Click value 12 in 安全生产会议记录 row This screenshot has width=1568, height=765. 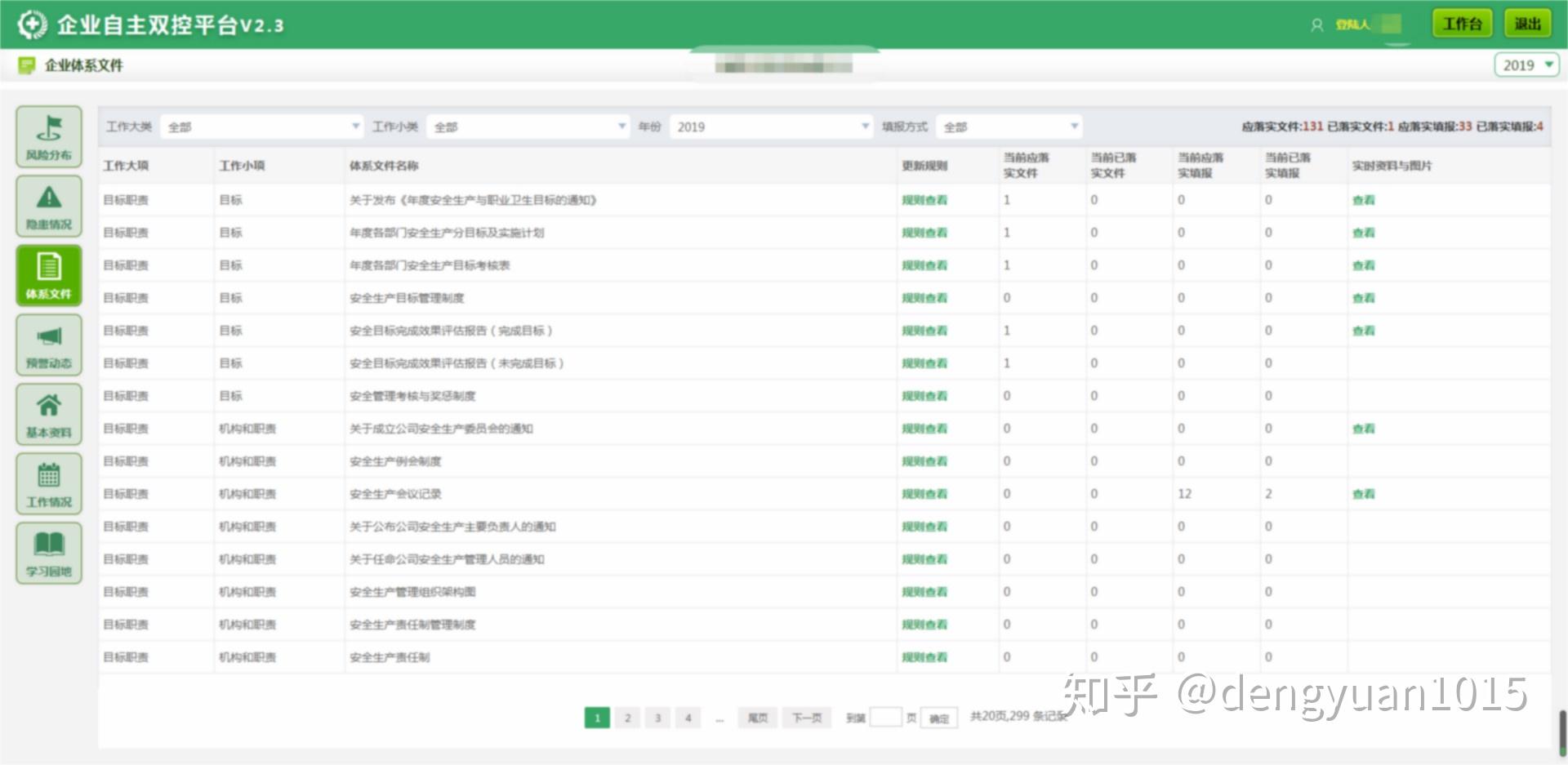pos(1184,494)
